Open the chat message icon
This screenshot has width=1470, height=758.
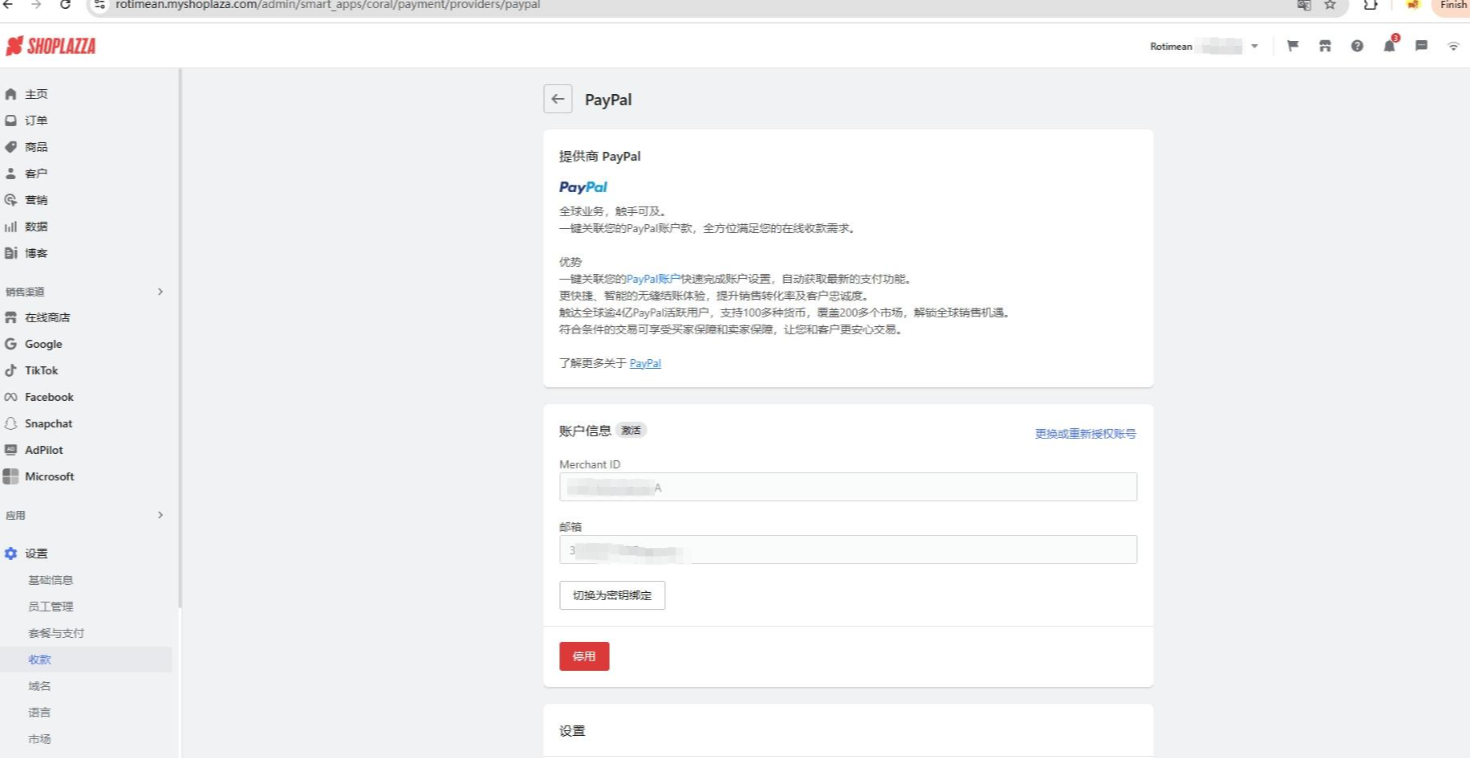pyautogui.click(x=1421, y=46)
